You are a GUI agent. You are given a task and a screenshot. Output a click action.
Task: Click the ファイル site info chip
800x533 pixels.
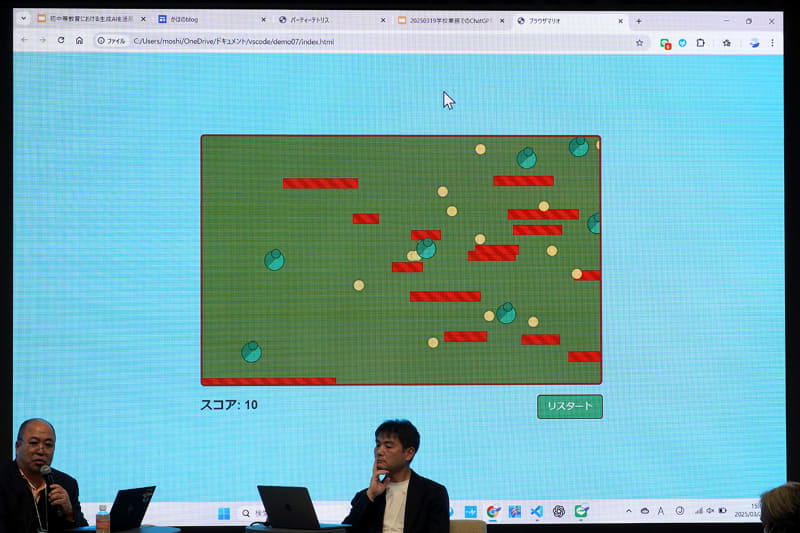click(111, 41)
